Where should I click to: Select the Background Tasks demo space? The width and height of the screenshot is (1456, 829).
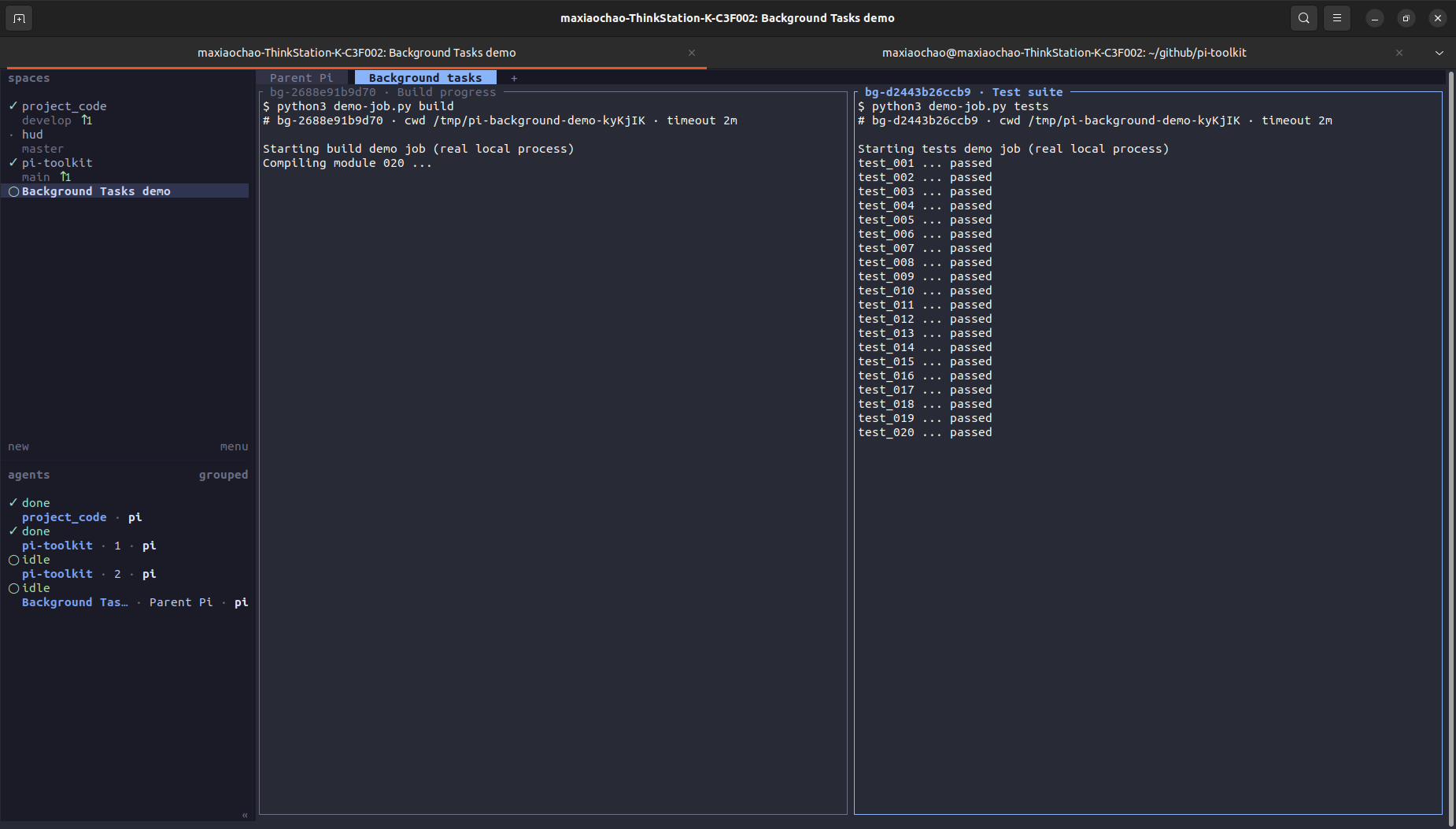[126, 191]
